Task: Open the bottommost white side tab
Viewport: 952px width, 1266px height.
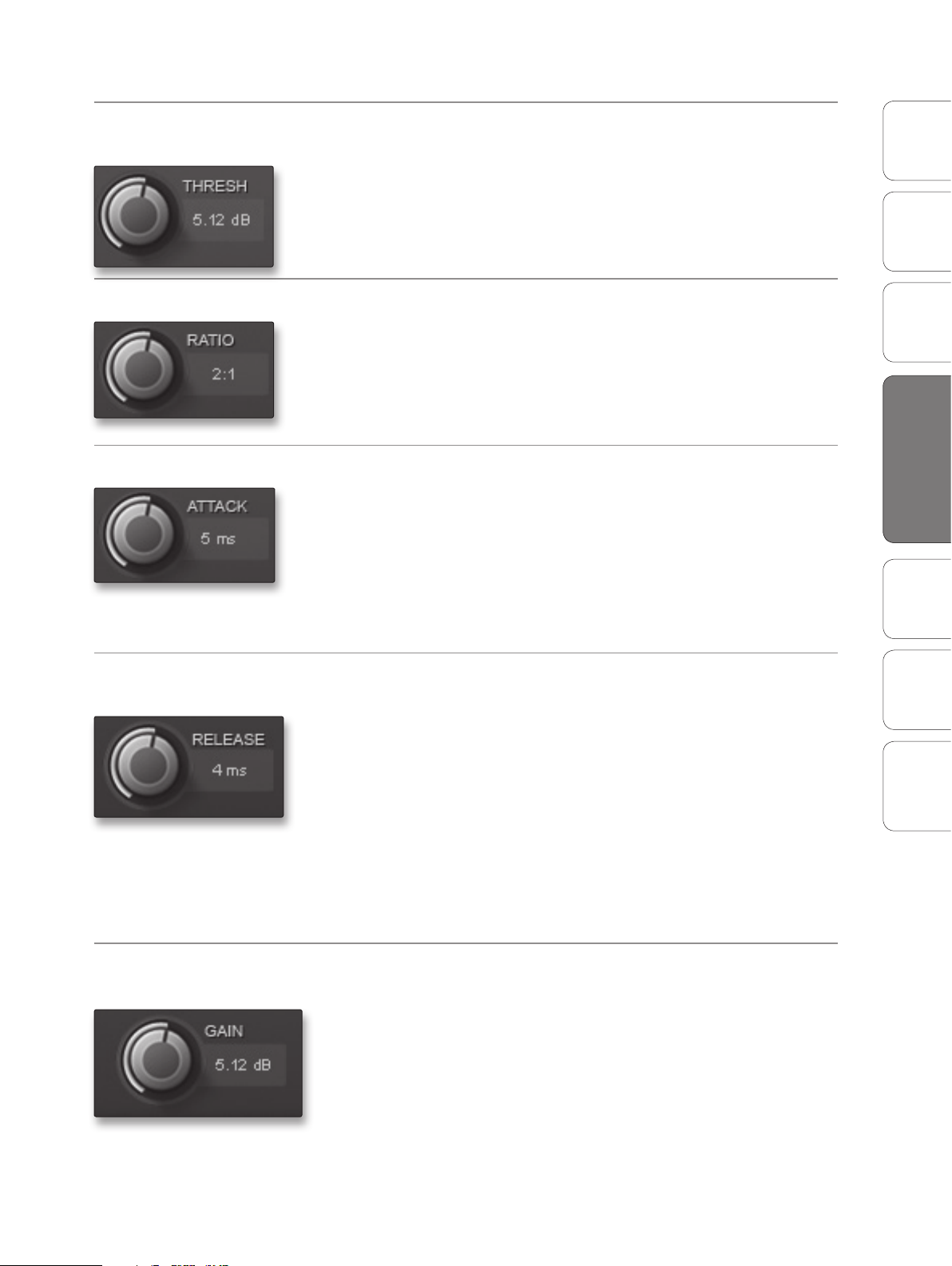Action: click(917, 786)
